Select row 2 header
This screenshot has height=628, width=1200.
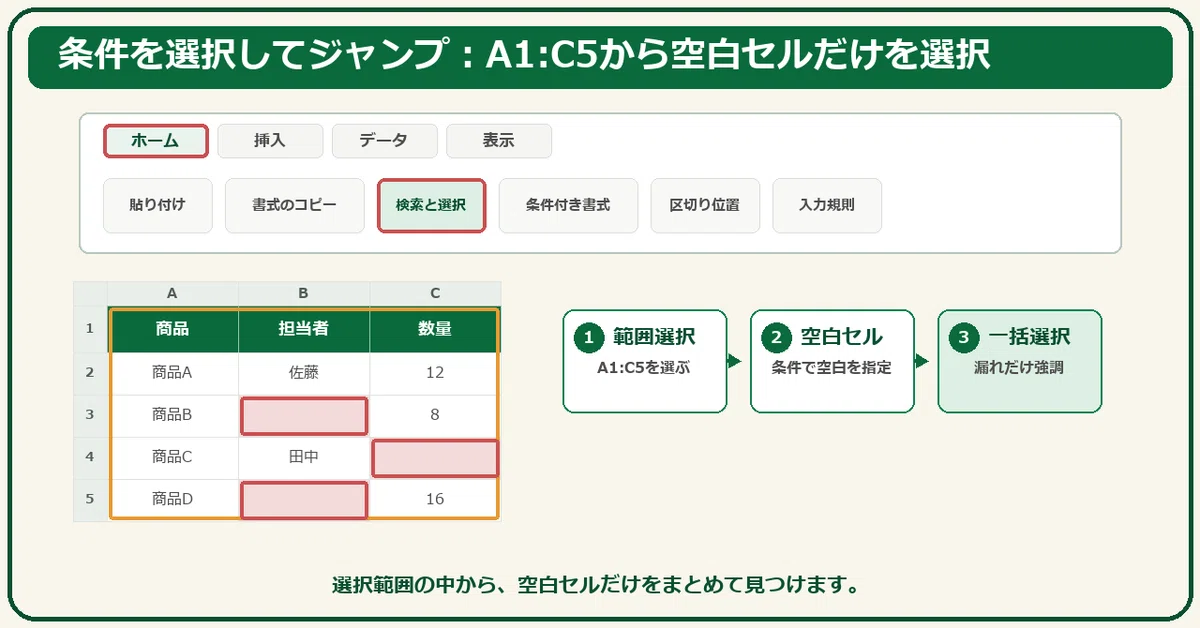[x=90, y=372]
